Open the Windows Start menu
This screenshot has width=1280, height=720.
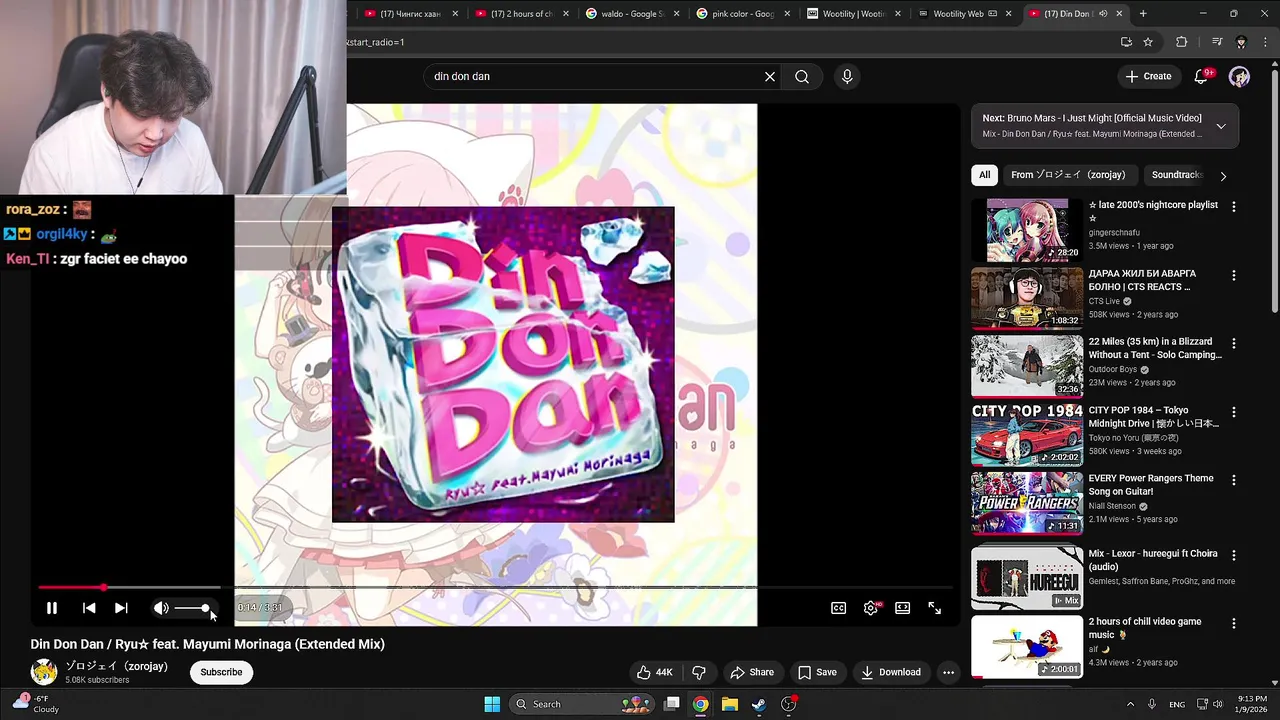pos(492,704)
